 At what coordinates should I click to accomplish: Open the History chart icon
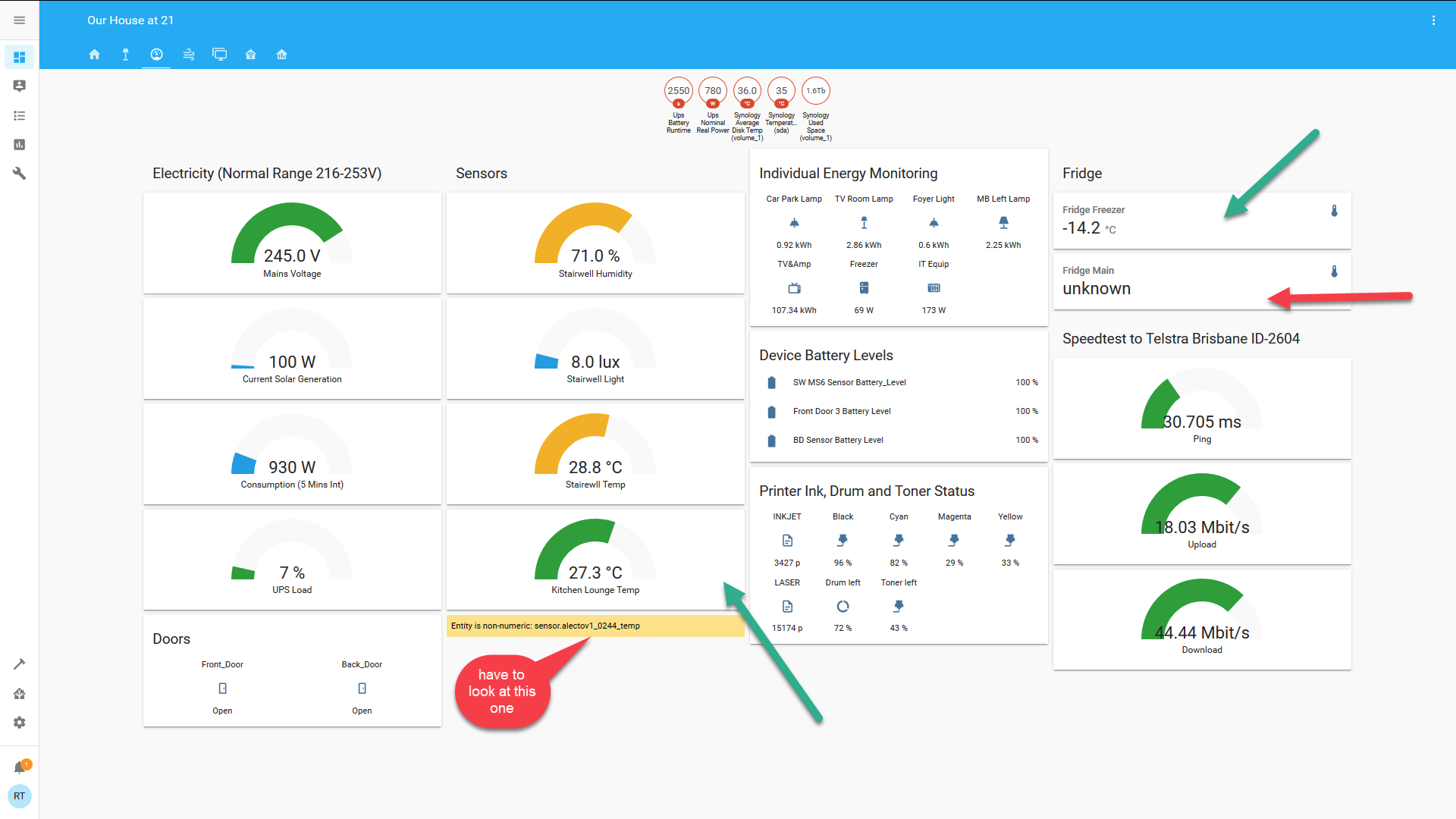(20, 145)
